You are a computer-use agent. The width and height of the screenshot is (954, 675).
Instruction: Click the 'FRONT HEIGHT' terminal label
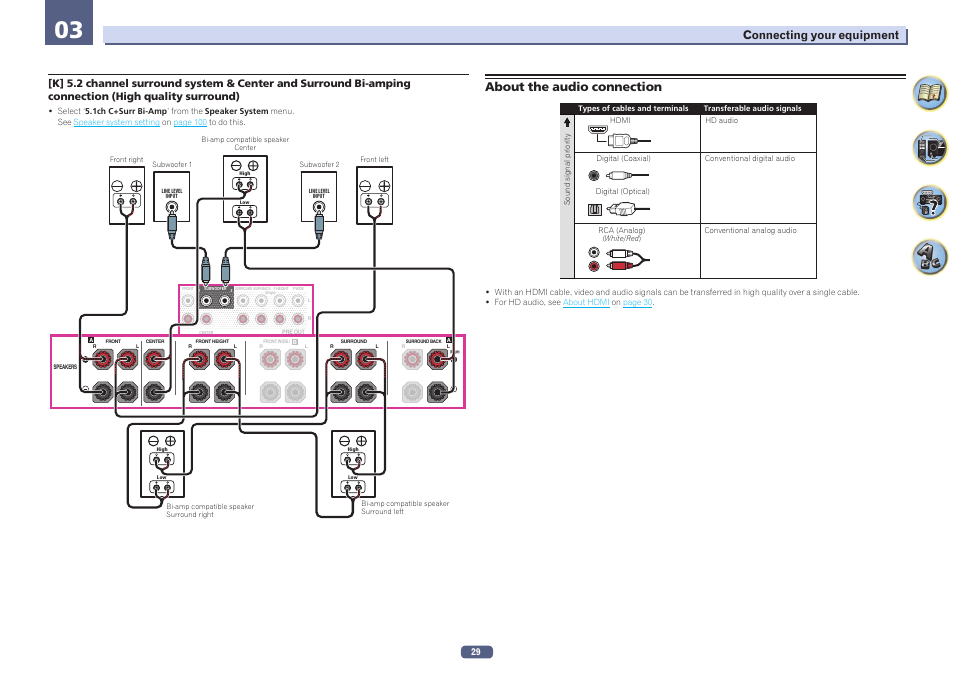pyautogui.click(x=212, y=341)
